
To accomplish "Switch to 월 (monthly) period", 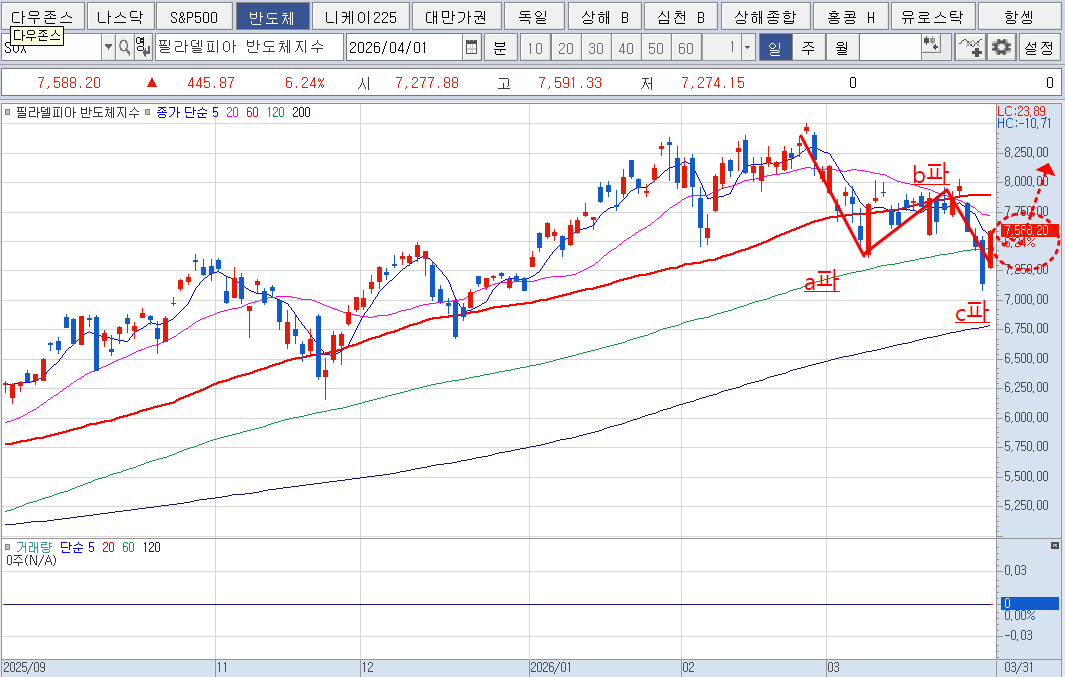I will [841, 47].
